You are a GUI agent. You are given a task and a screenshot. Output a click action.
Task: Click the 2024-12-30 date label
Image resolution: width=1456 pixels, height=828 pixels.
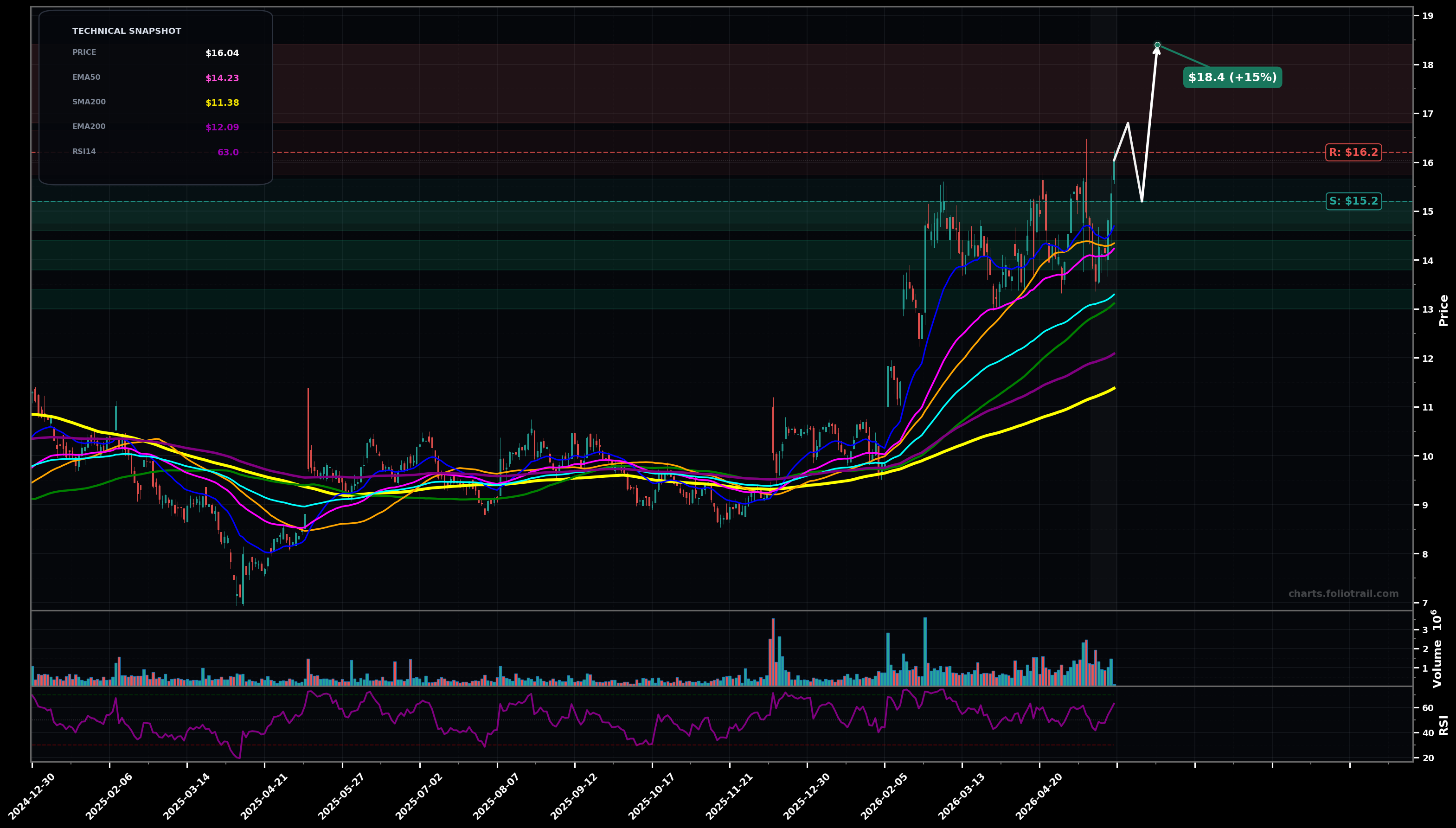[x=32, y=796]
